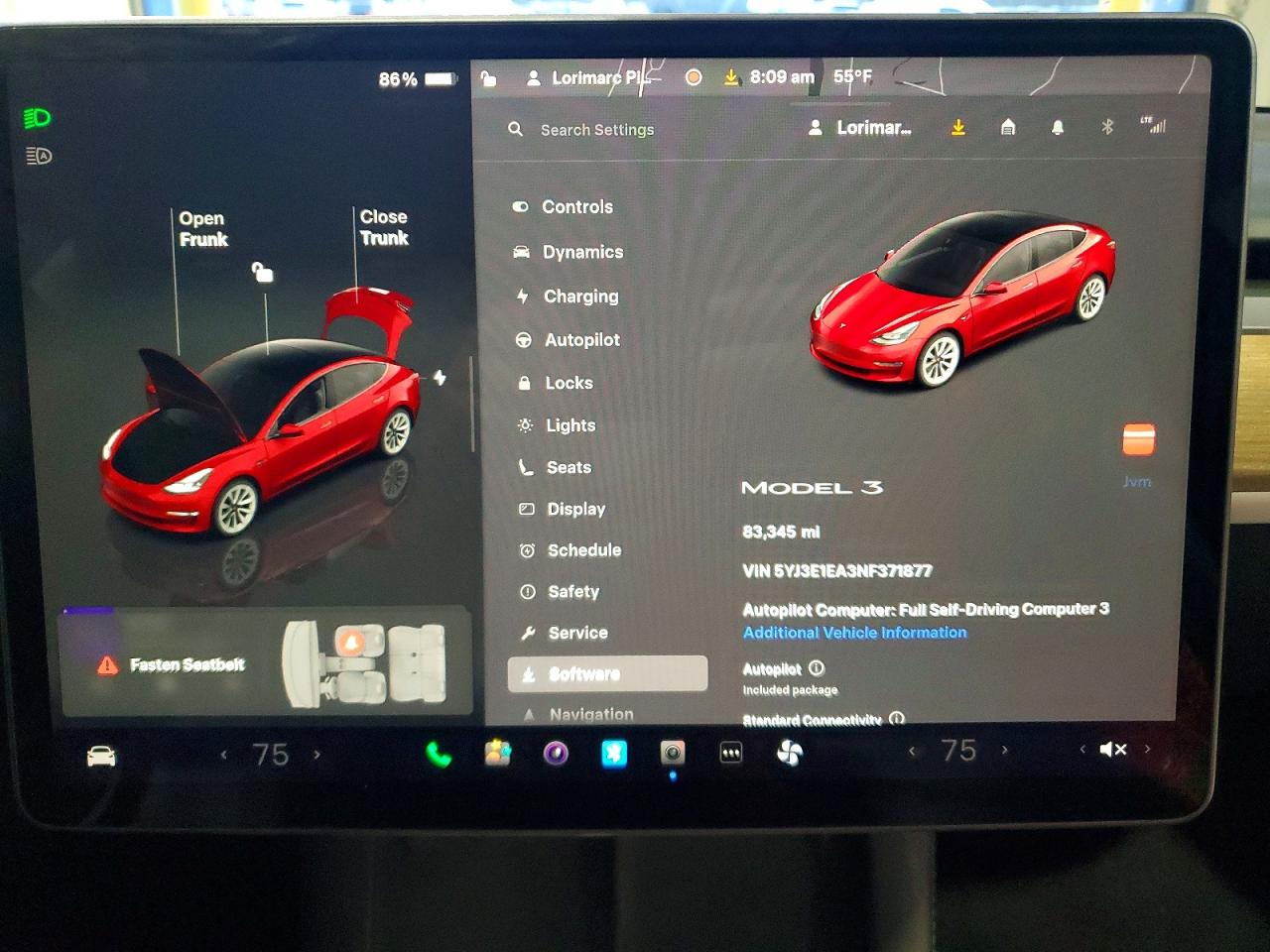The image size is (1270, 952).
Task: Open the blue Bluetooth app icon
Action: [614, 754]
